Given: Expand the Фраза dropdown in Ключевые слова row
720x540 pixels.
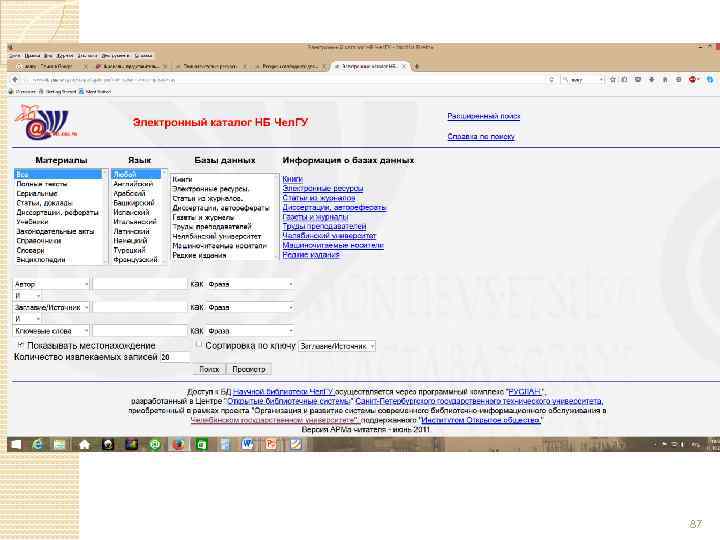Looking at the screenshot, I should click(250, 331).
